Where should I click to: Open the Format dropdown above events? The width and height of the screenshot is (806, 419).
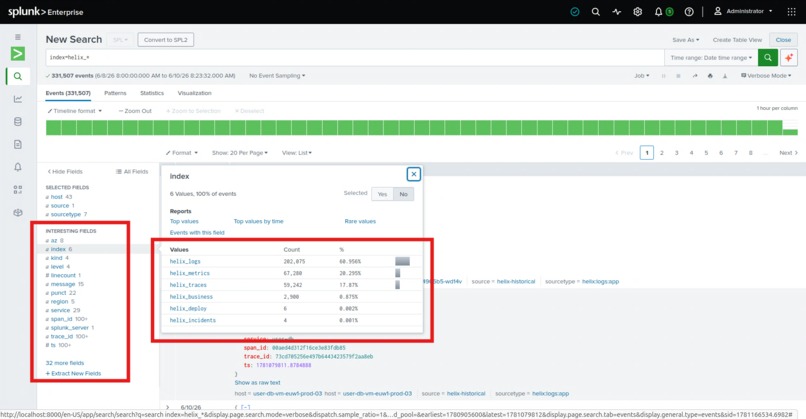point(181,153)
